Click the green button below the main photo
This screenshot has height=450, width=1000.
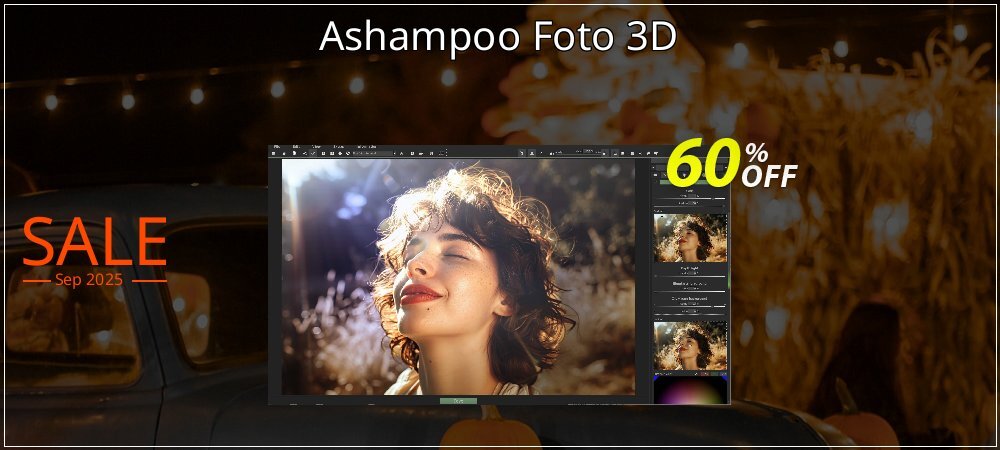point(458,401)
